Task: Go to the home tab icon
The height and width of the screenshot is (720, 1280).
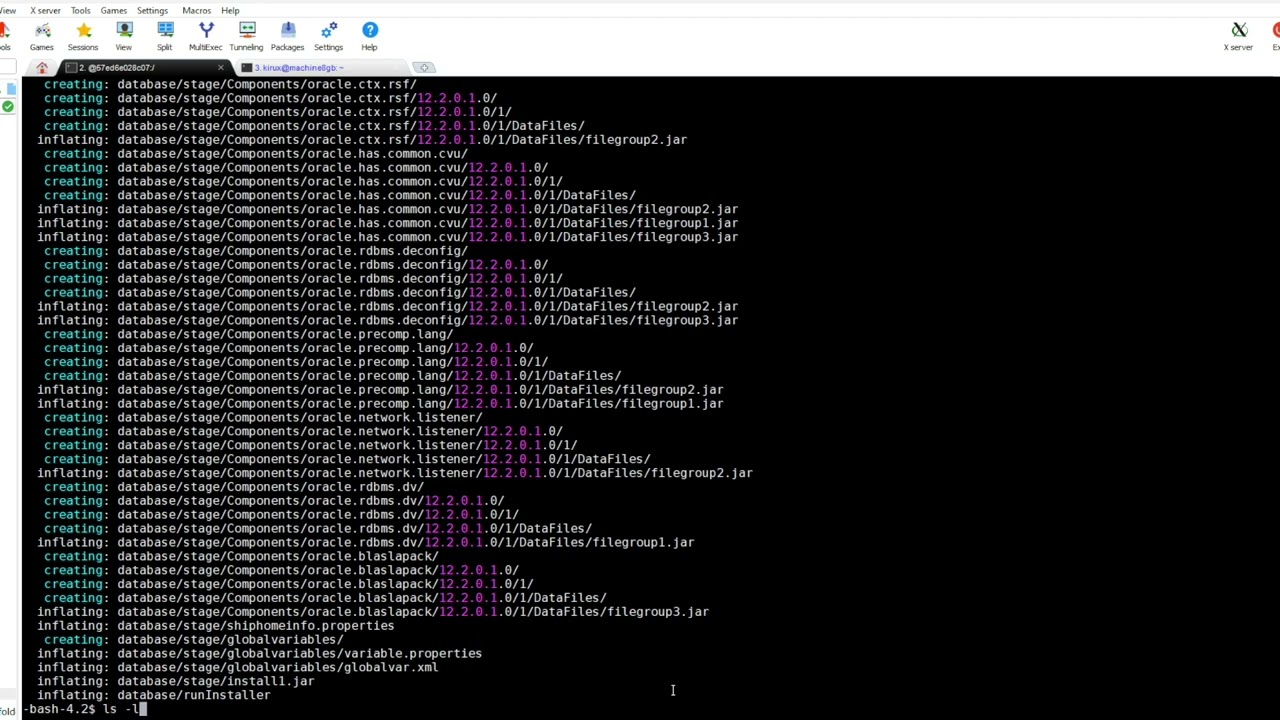Action: [x=42, y=67]
